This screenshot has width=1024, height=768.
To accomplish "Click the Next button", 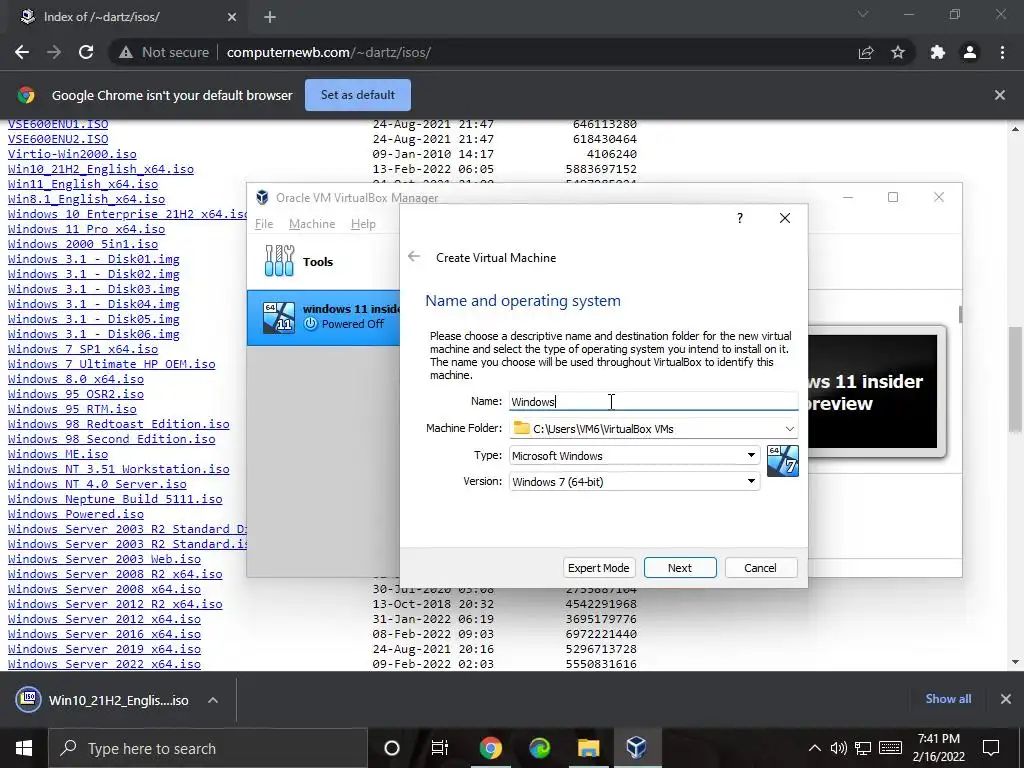I will click(680, 568).
